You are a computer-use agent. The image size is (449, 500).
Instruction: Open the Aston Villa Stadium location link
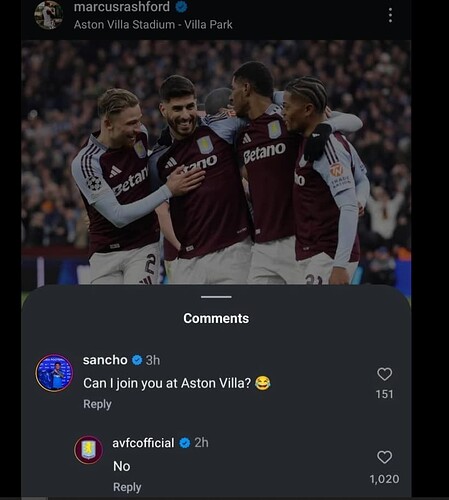pyautogui.click(x=153, y=25)
